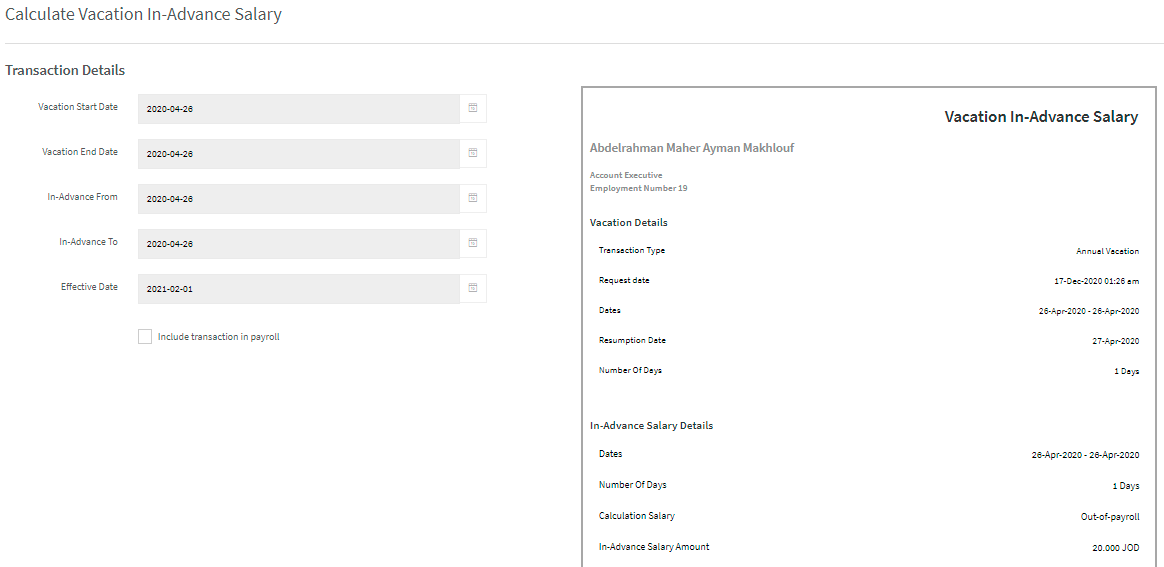
Task: Open calendar picker for In-Advance To
Action: click(473, 243)
